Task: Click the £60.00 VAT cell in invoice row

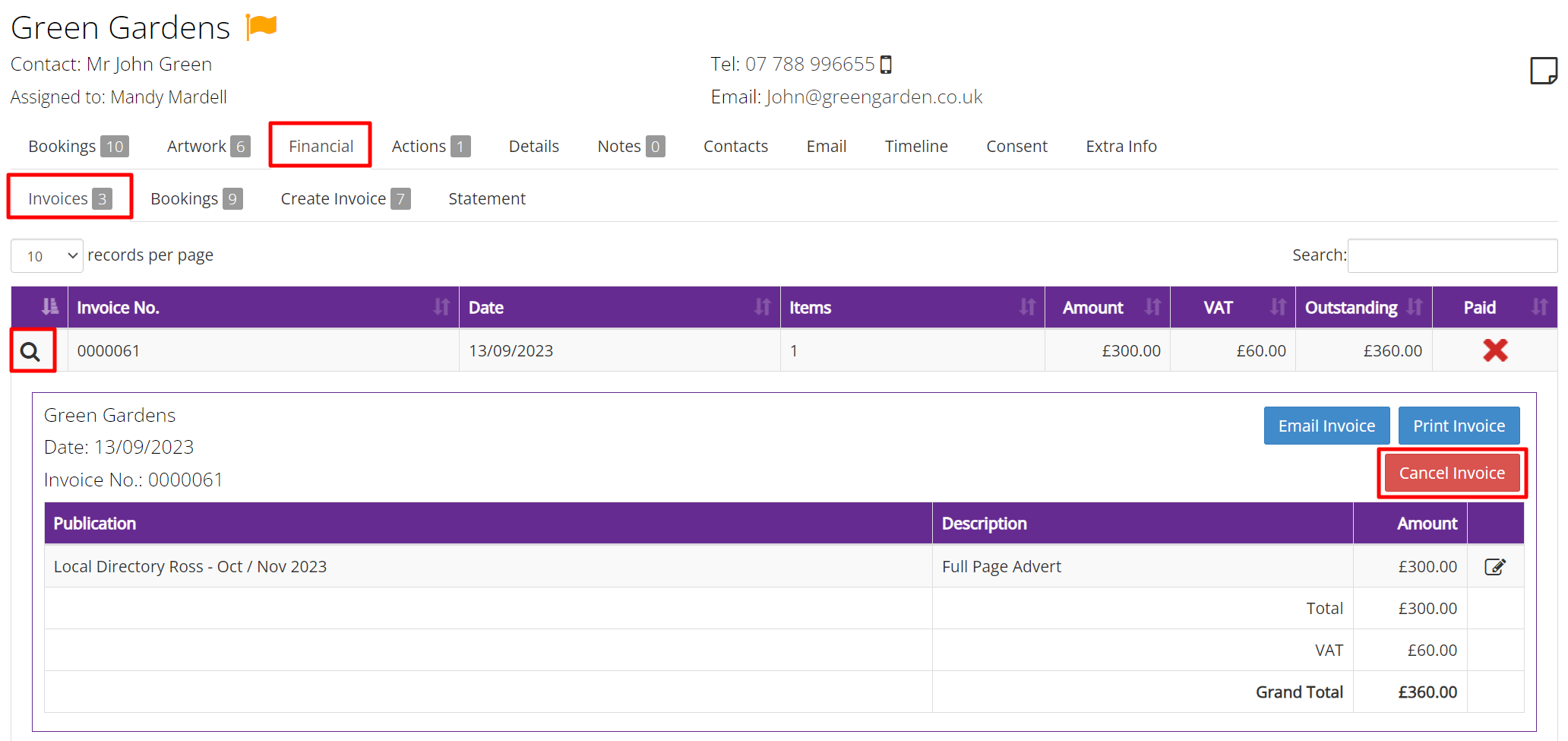Action: [1232, 350]
